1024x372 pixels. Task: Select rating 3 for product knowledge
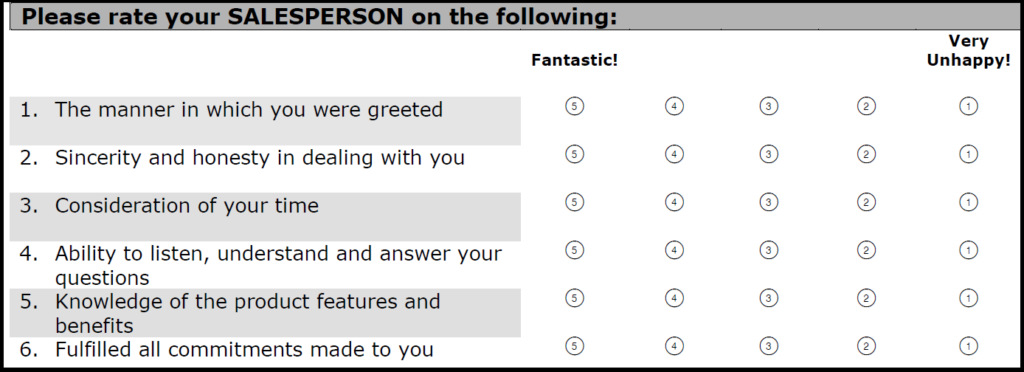pos(769,298)
